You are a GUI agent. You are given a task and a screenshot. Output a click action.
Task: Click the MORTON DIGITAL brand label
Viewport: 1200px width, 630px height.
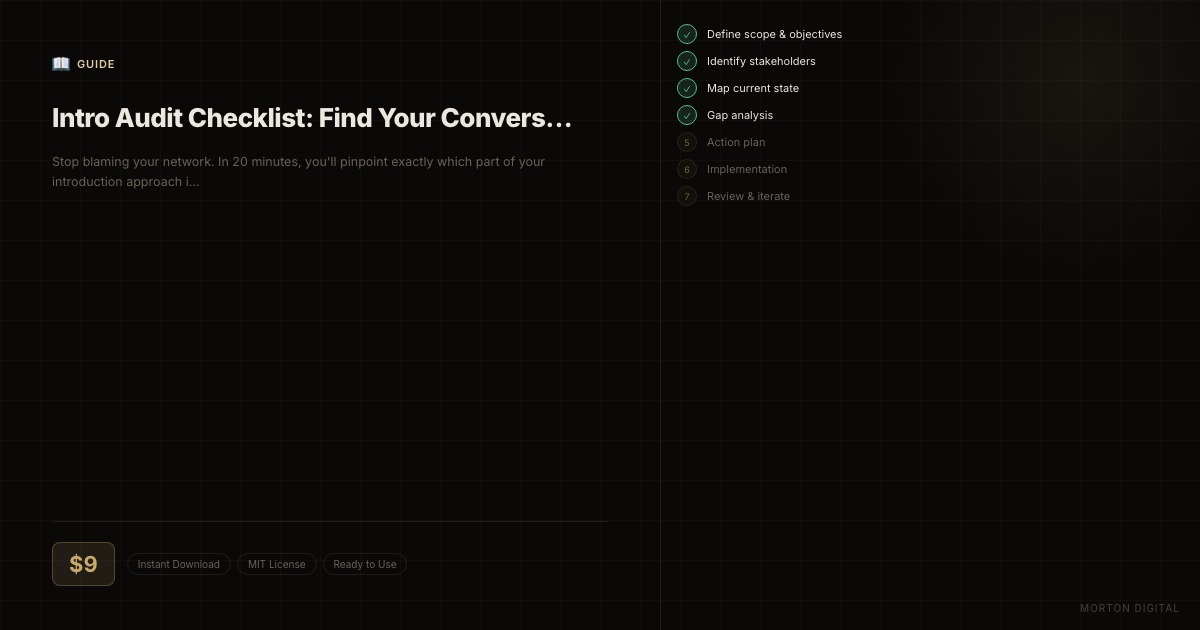coord(1130,608)
